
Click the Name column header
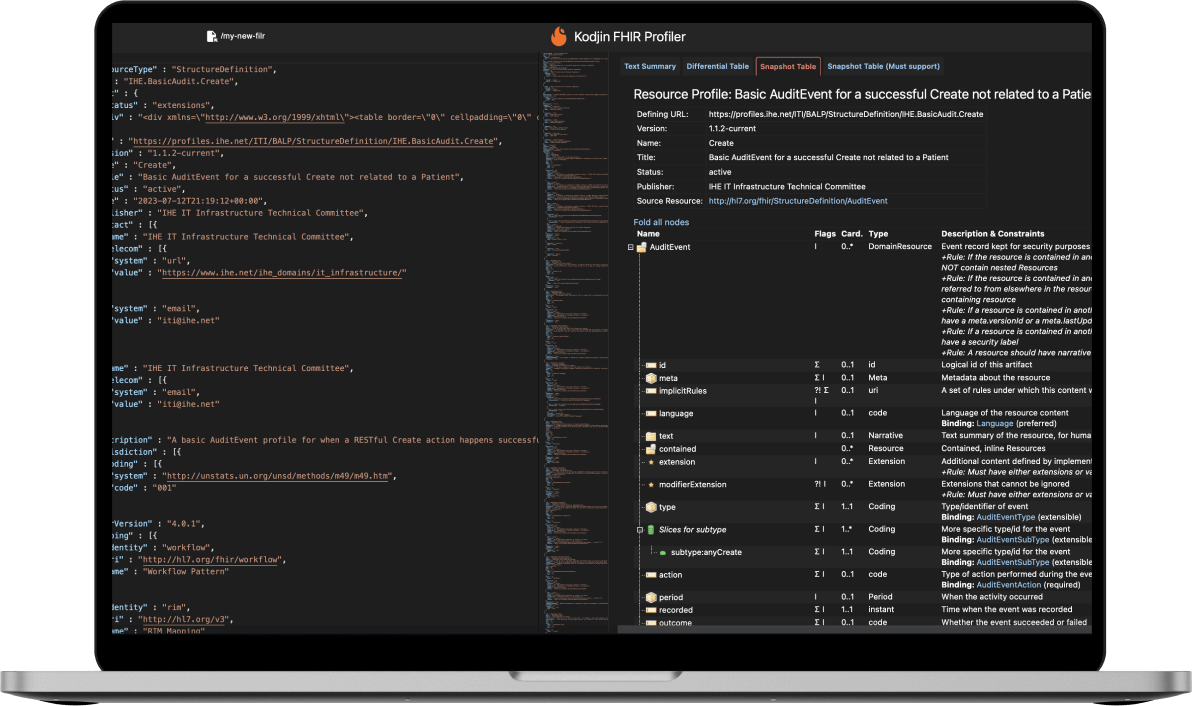pos(648,234)
